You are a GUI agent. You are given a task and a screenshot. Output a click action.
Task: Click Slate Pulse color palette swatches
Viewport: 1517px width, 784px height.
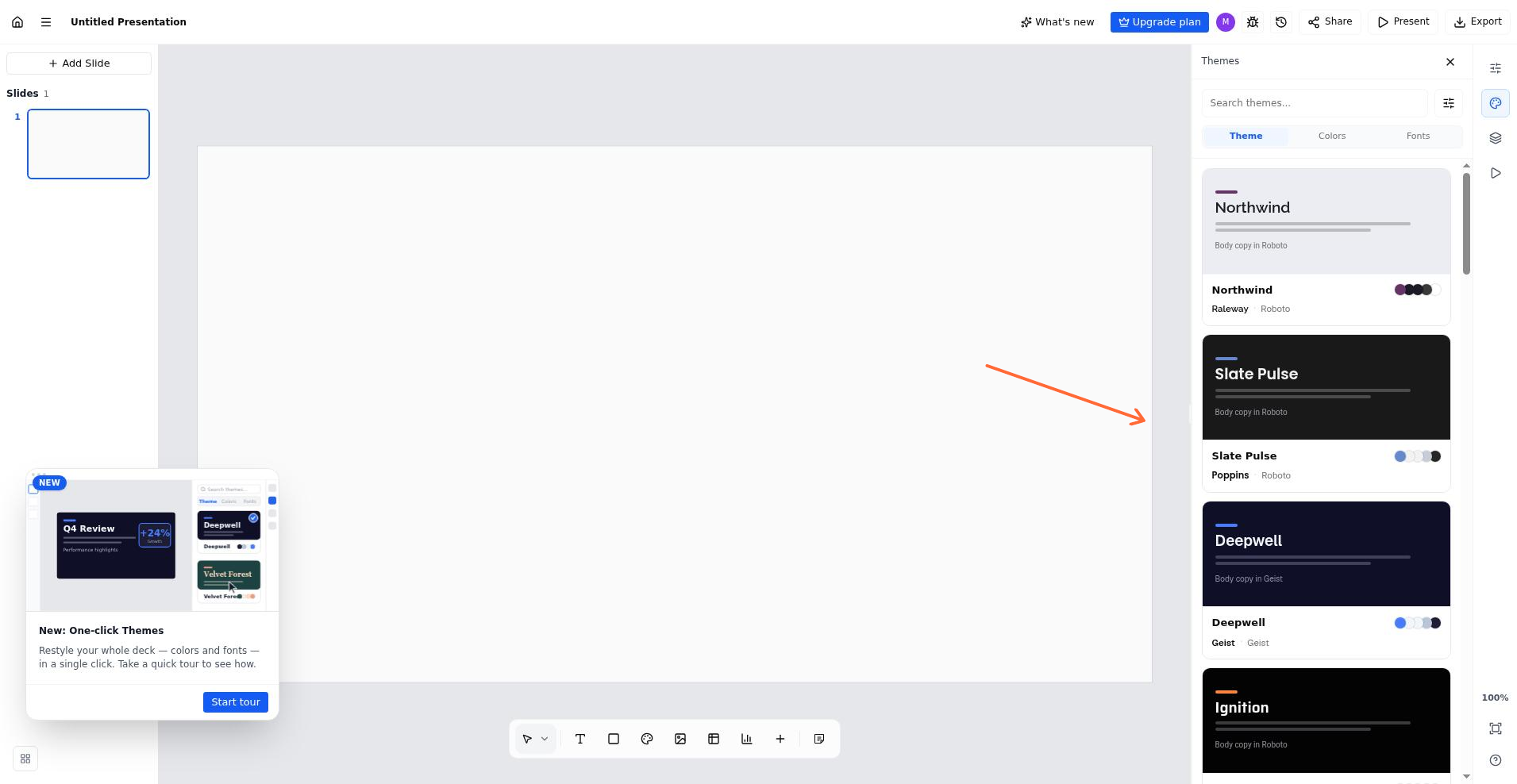1418,456
